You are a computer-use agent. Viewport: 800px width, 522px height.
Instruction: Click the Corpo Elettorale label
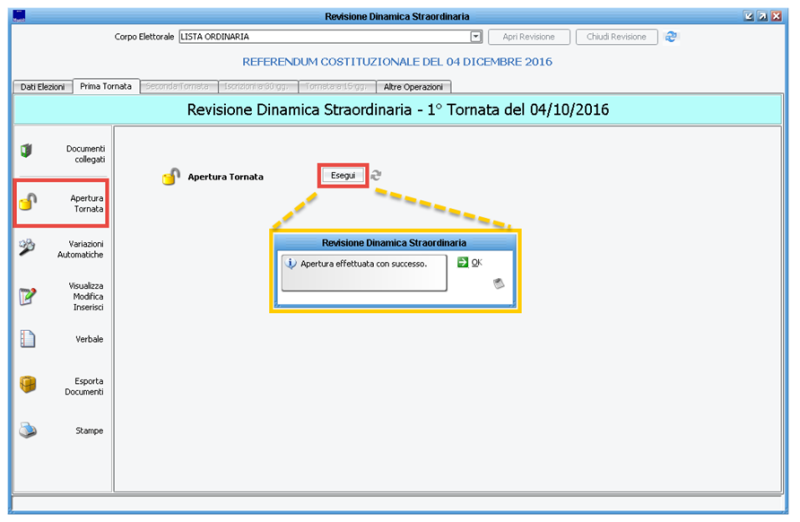(144, 37)
